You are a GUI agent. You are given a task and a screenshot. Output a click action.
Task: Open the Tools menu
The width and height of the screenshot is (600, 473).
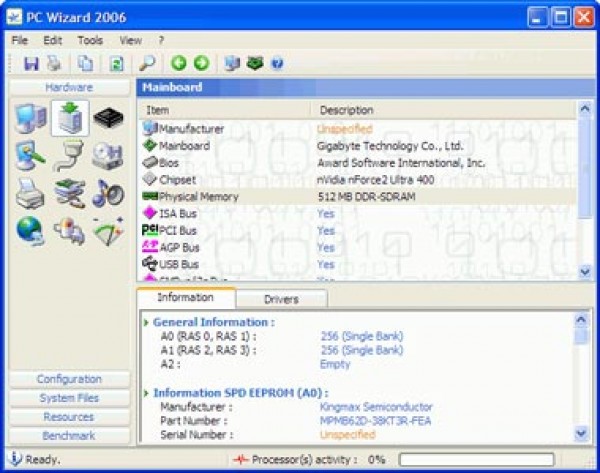click(x=90, y=40)
